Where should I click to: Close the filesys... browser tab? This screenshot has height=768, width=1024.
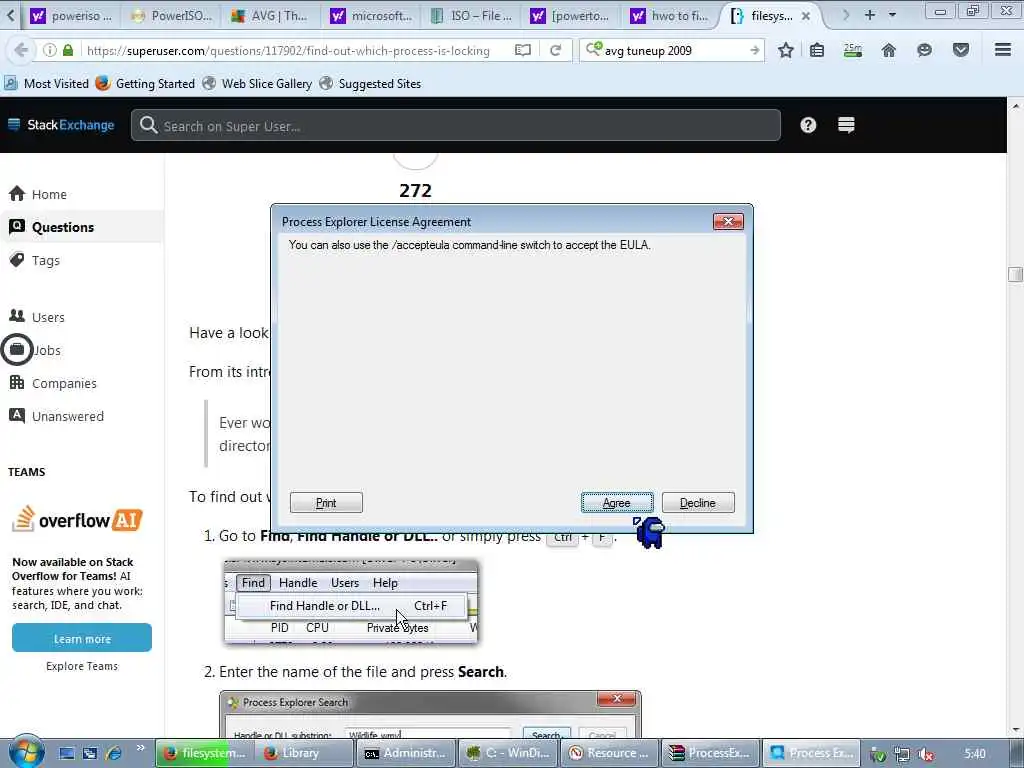[x=806, y=16]
